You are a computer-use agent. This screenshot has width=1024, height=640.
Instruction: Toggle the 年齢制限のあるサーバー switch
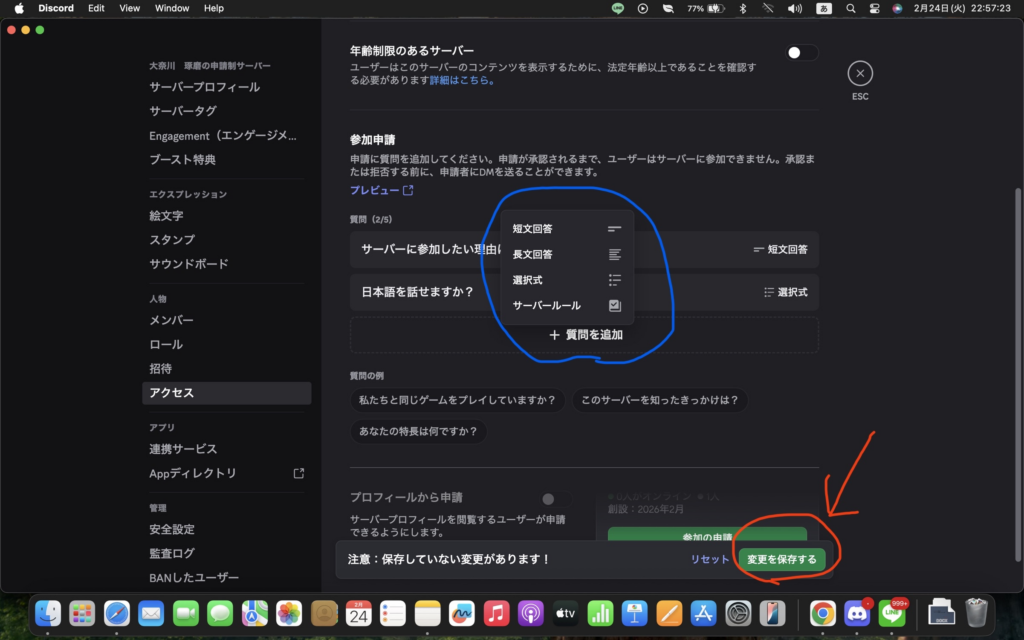801,53
